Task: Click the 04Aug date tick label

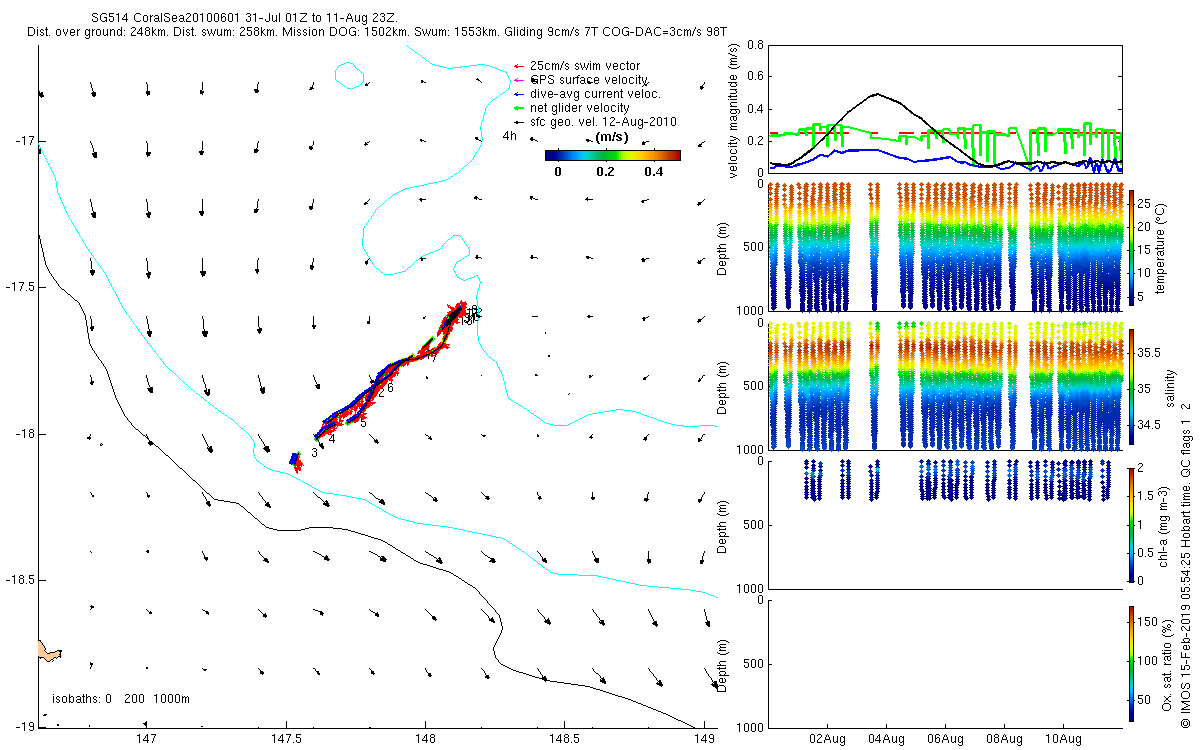Action: pos(886,740)
